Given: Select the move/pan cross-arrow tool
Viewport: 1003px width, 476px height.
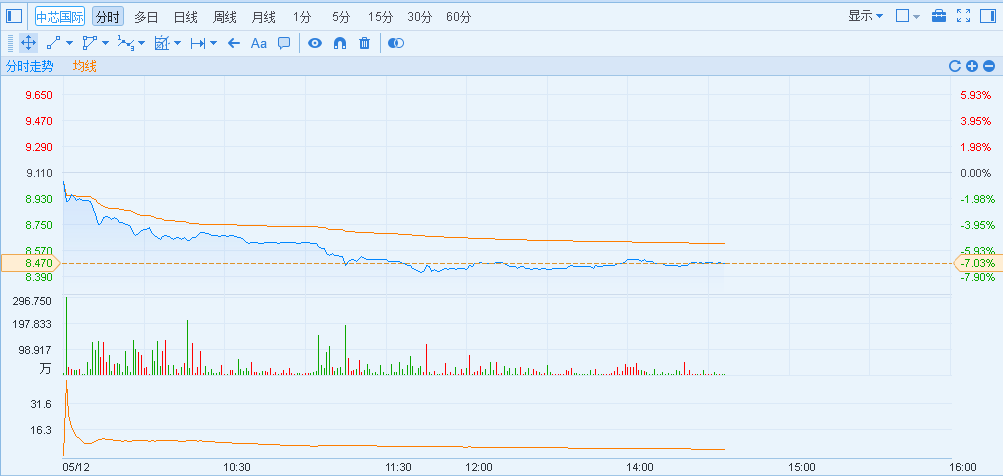Looking at the screenshot, I should pyautogui.click(x=28, y=44).
